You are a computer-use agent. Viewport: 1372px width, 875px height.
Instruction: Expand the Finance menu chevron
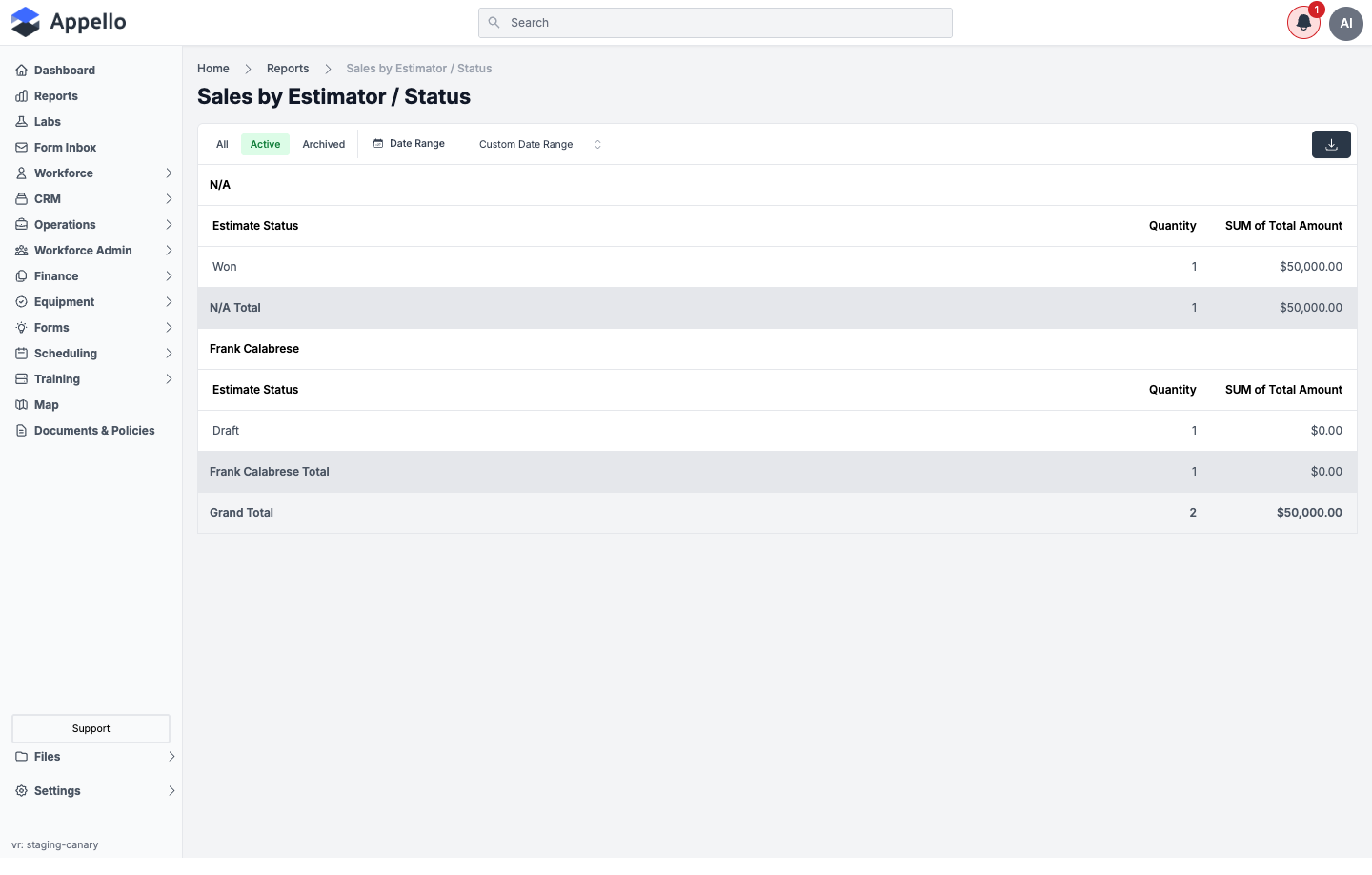[x=169, y=276]
